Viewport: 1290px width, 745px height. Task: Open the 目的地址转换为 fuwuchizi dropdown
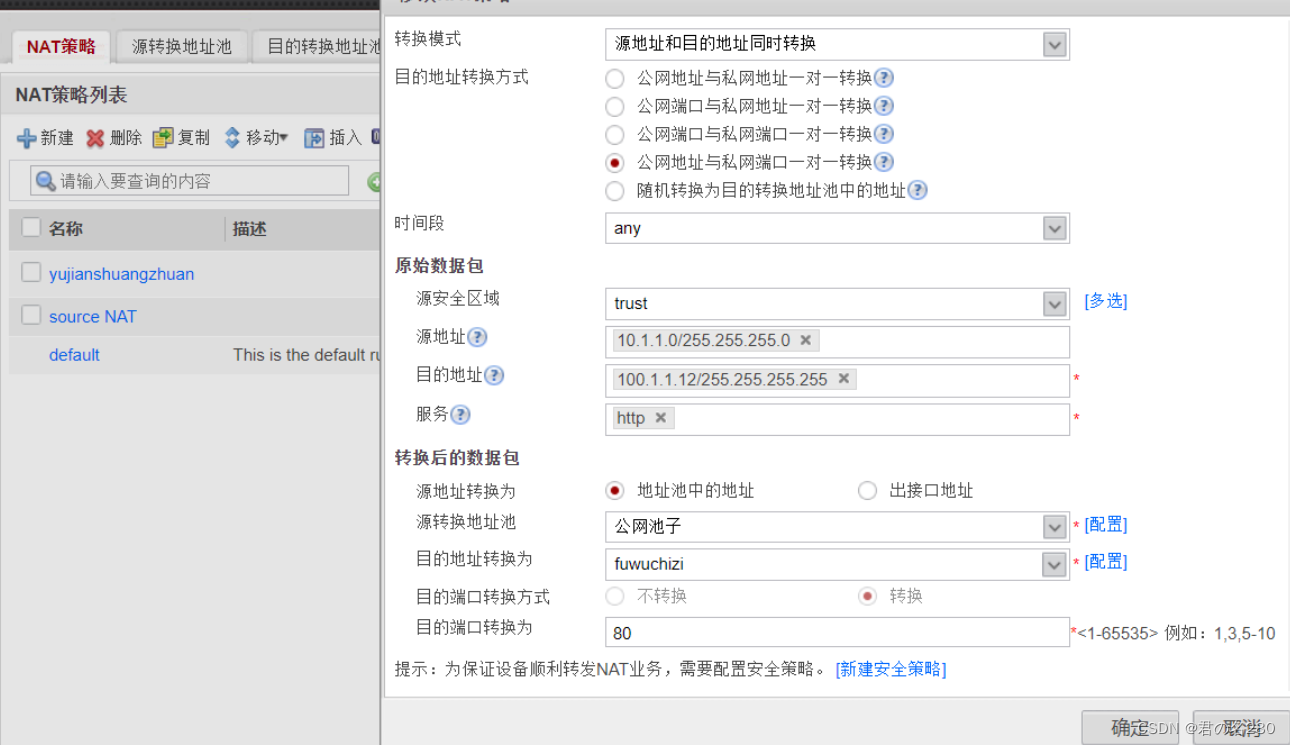[1054, 565]
